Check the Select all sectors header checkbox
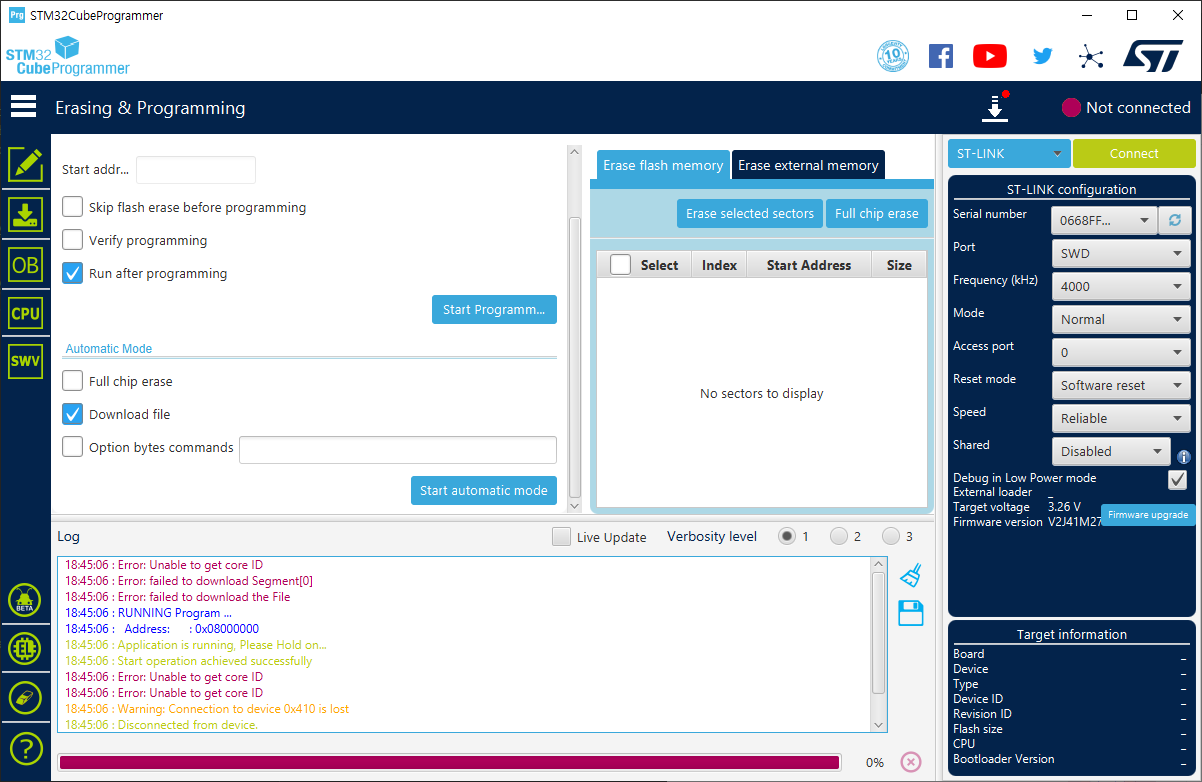 [620, 265]
